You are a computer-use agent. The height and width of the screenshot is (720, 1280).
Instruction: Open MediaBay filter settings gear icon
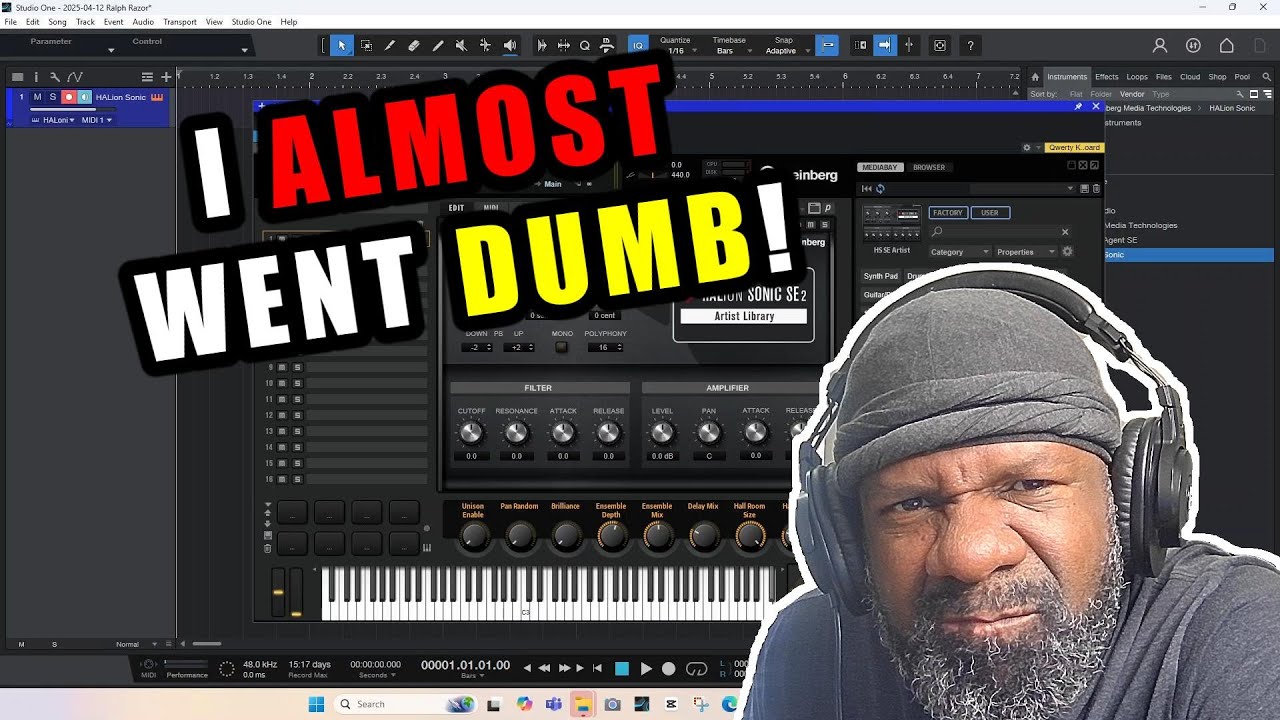pos(1067,251)
